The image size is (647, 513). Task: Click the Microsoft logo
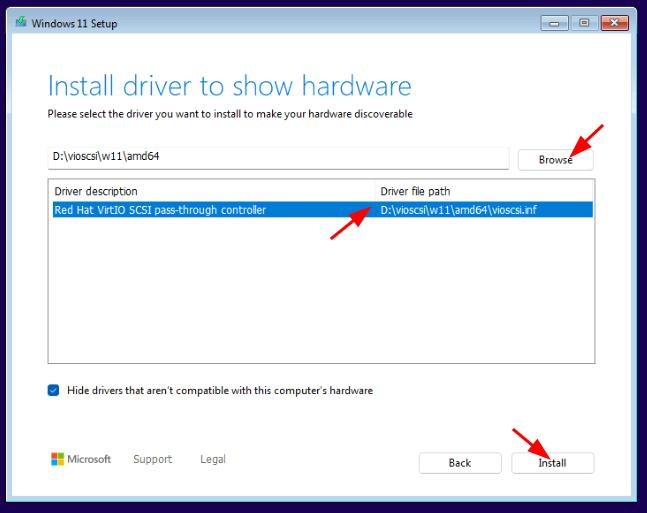(81, 459)
